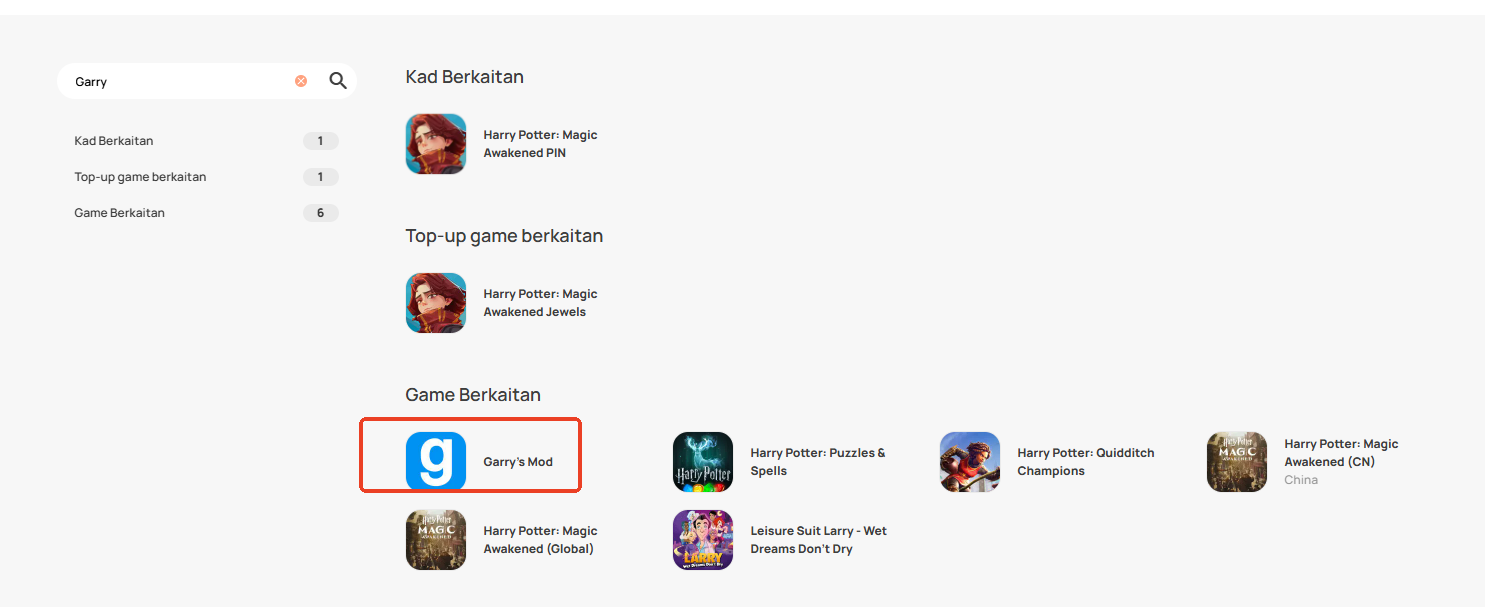The height and width of the screenshot is (607, 1485).
Task: Select the Game Berkaitan sidebar filter
Action: point(206,213)
